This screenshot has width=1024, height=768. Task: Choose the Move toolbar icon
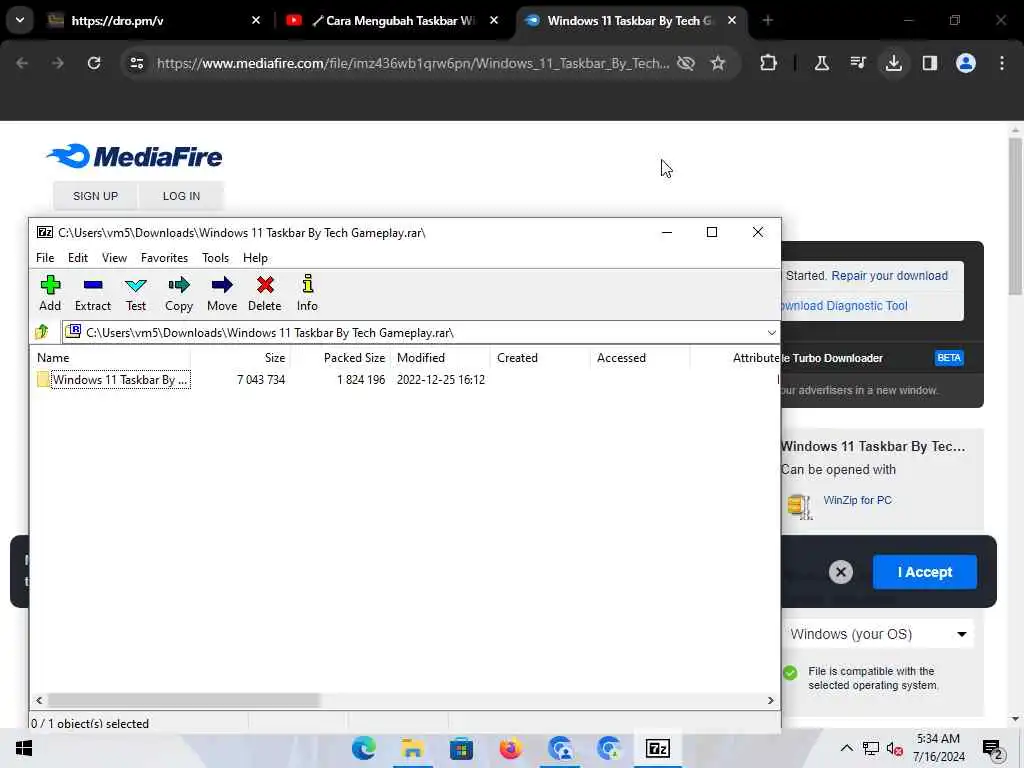pyautogui.click(x=222, y=293)
